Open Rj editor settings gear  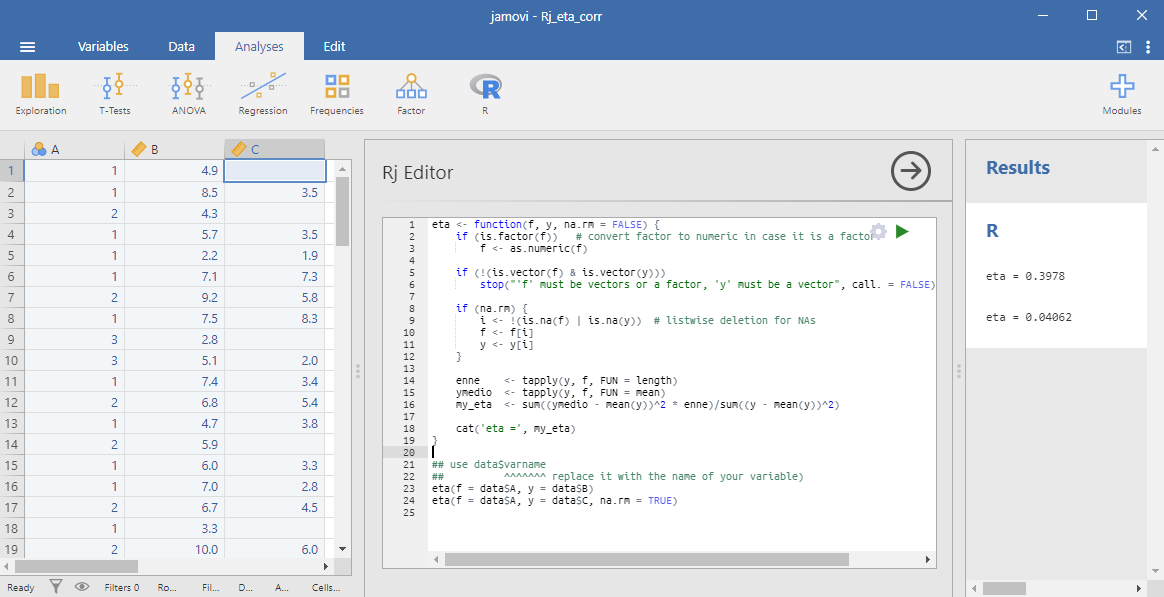878,232
